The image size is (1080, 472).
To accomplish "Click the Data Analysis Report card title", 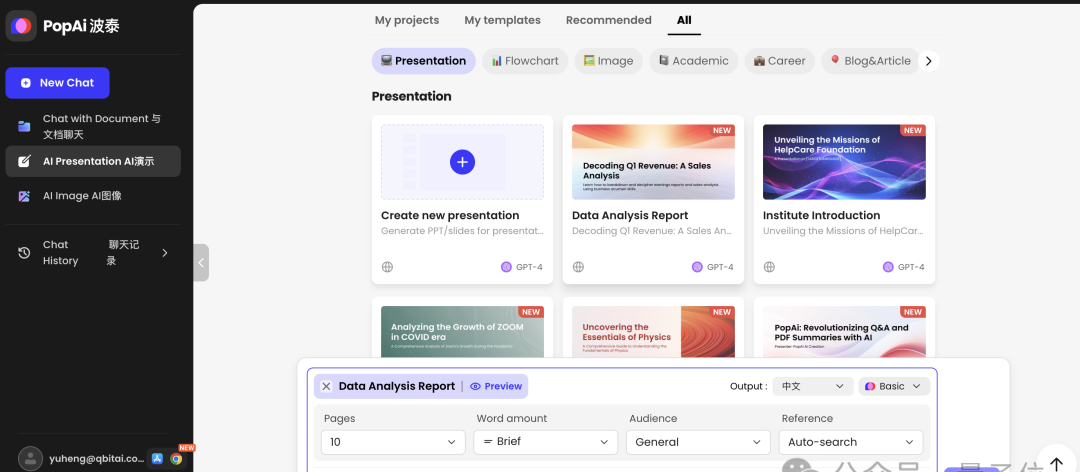I will 630,215.
